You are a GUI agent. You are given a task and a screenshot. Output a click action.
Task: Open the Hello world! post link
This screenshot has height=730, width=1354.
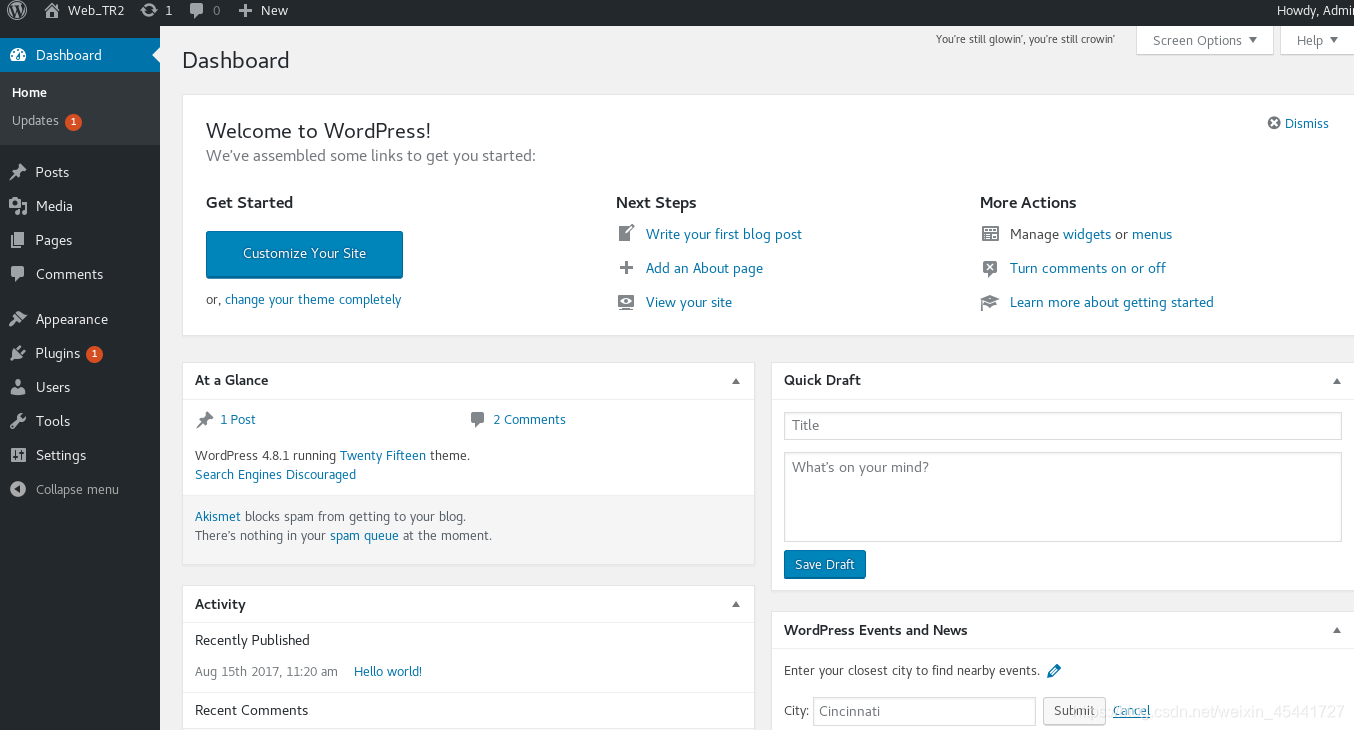(388, 672)
